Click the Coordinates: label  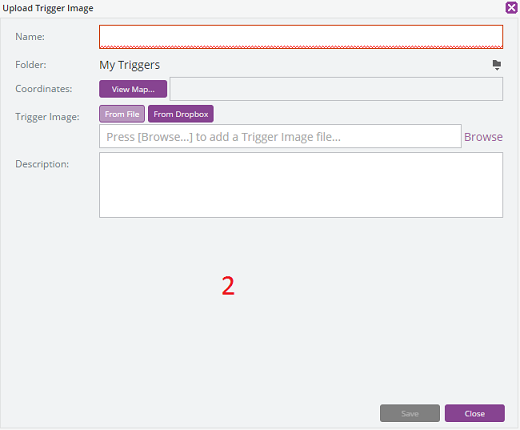tap(44, 89)
